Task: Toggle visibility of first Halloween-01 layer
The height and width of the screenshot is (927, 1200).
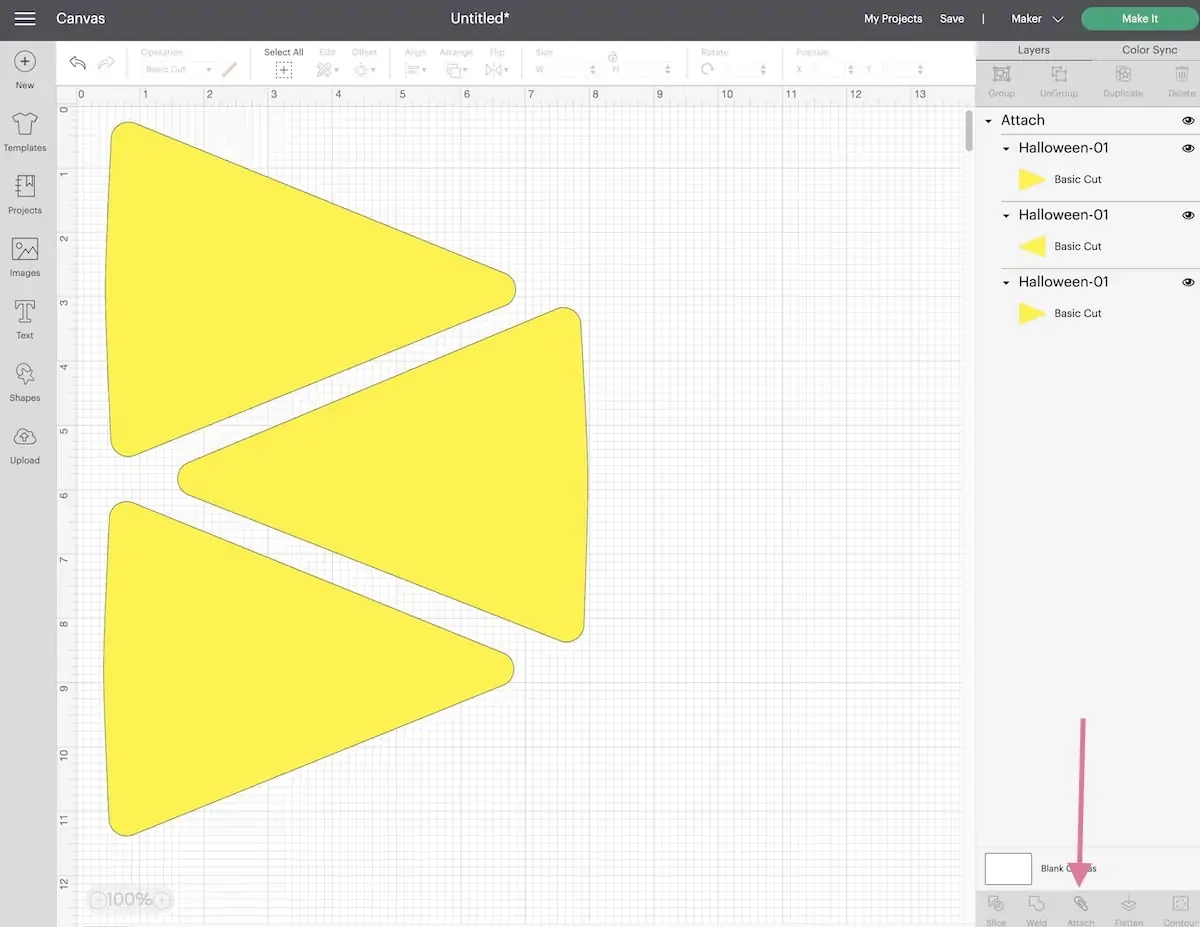Action: pos(1188,148)
